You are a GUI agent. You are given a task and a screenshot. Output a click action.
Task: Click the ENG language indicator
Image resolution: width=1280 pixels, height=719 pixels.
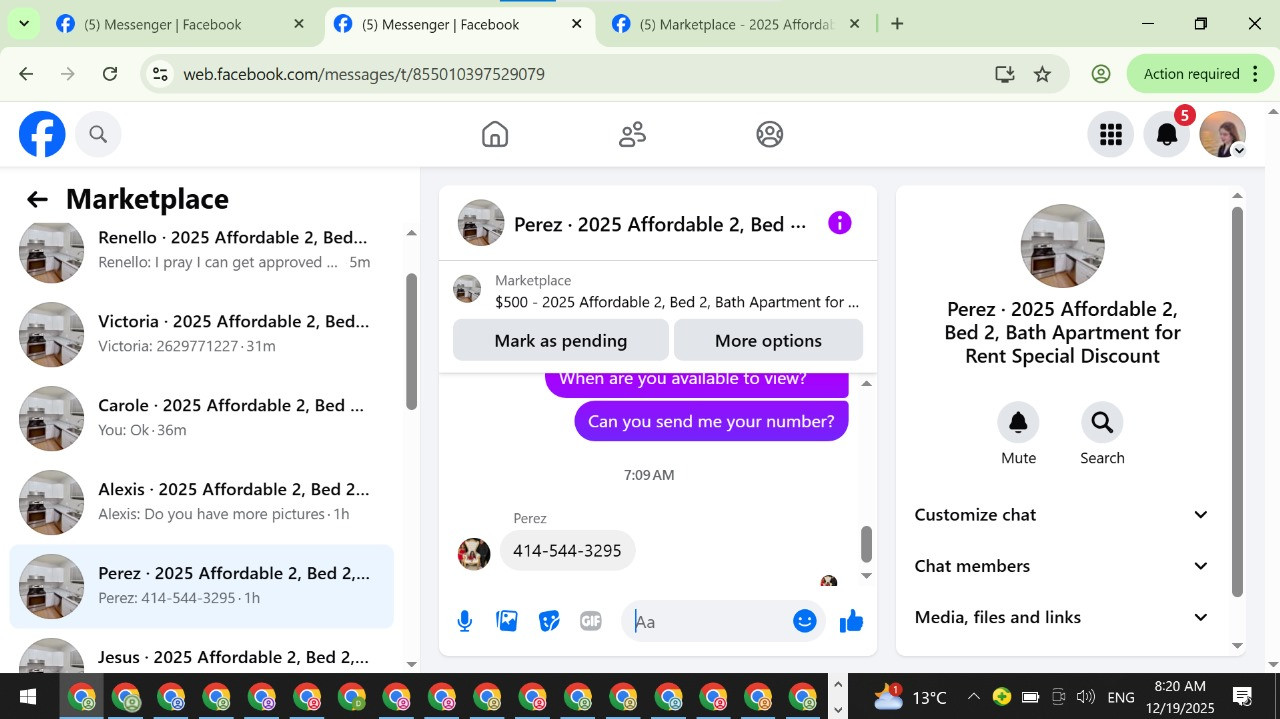(x=1121, y=697)
